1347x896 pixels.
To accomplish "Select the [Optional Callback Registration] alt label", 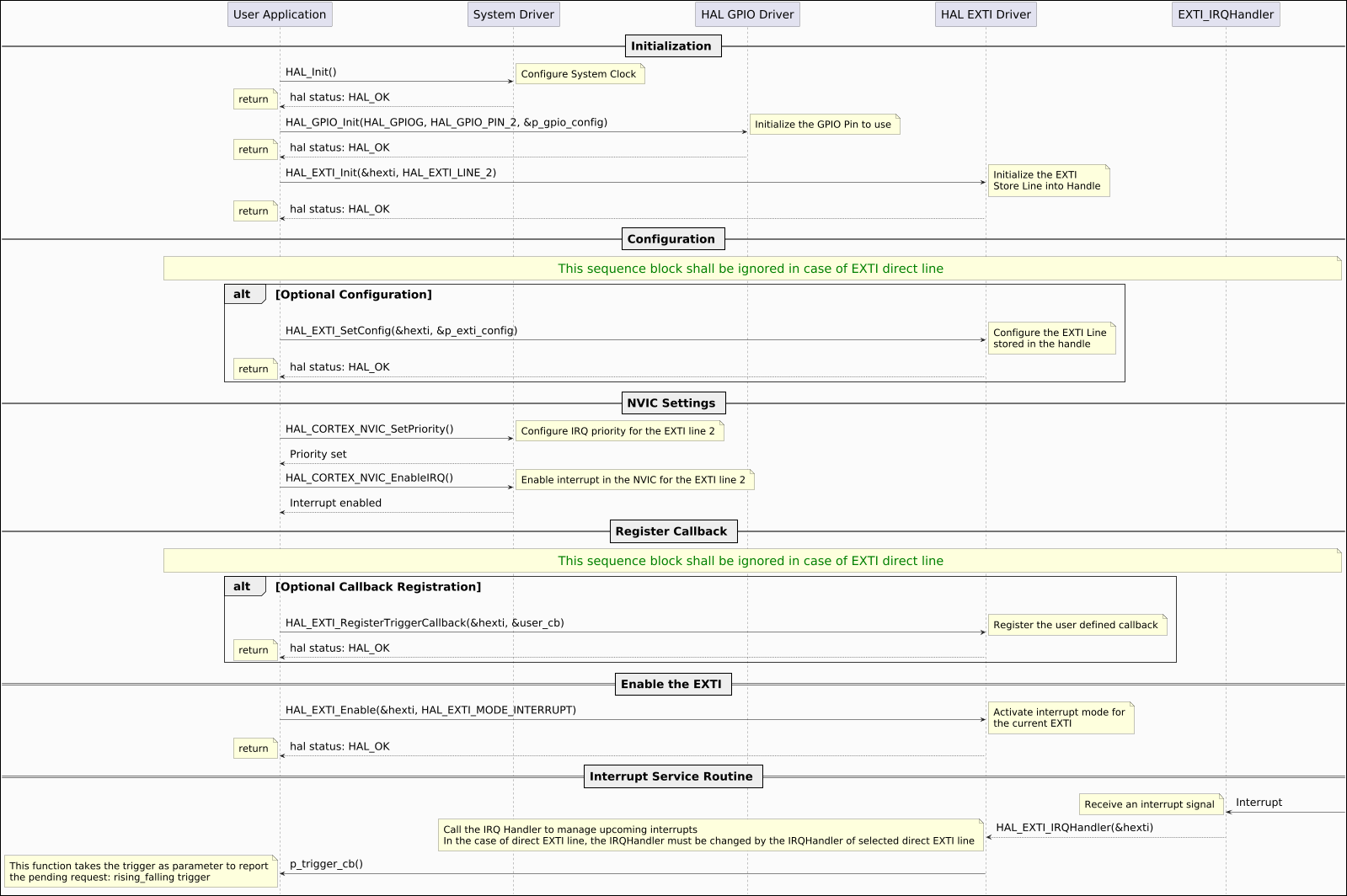I will [378, 587].
